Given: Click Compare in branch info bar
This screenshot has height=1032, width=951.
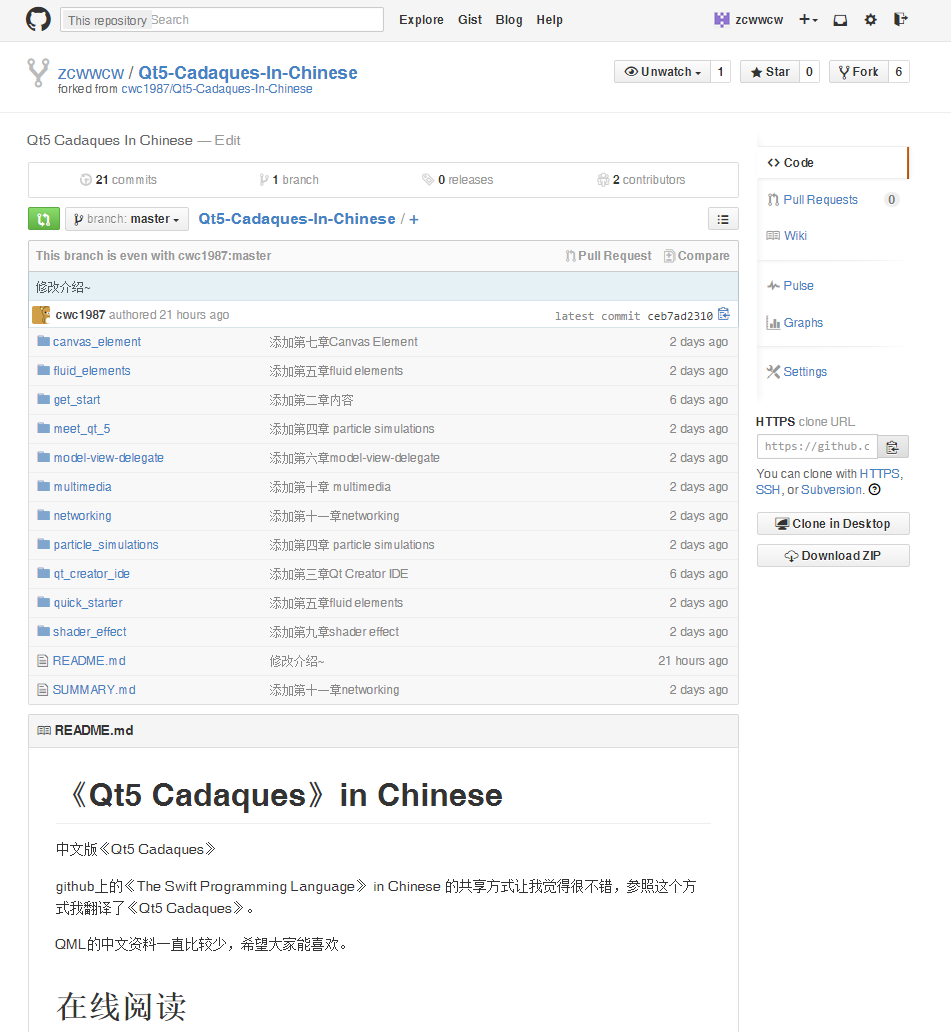Looking at the screenshot, I should point(697,256).
